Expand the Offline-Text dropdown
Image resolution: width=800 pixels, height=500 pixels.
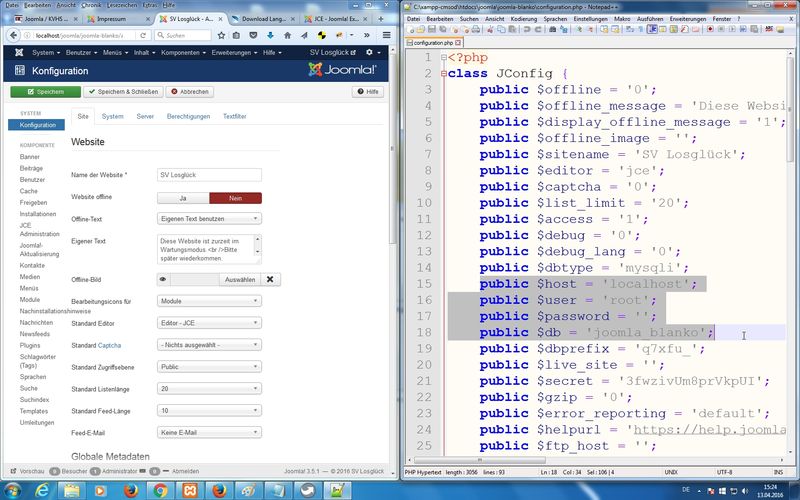[210, 218]
